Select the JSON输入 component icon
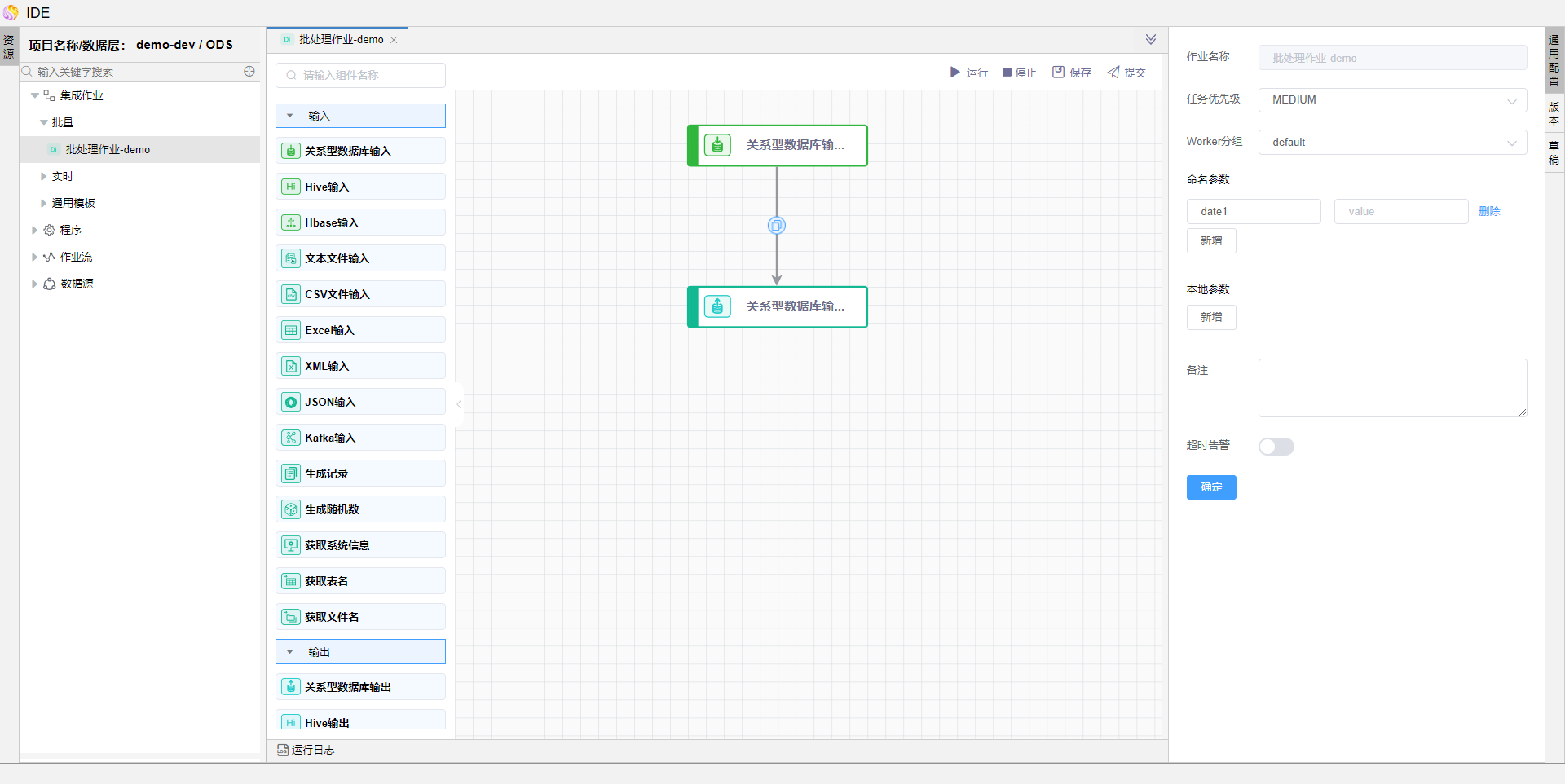 291,402
